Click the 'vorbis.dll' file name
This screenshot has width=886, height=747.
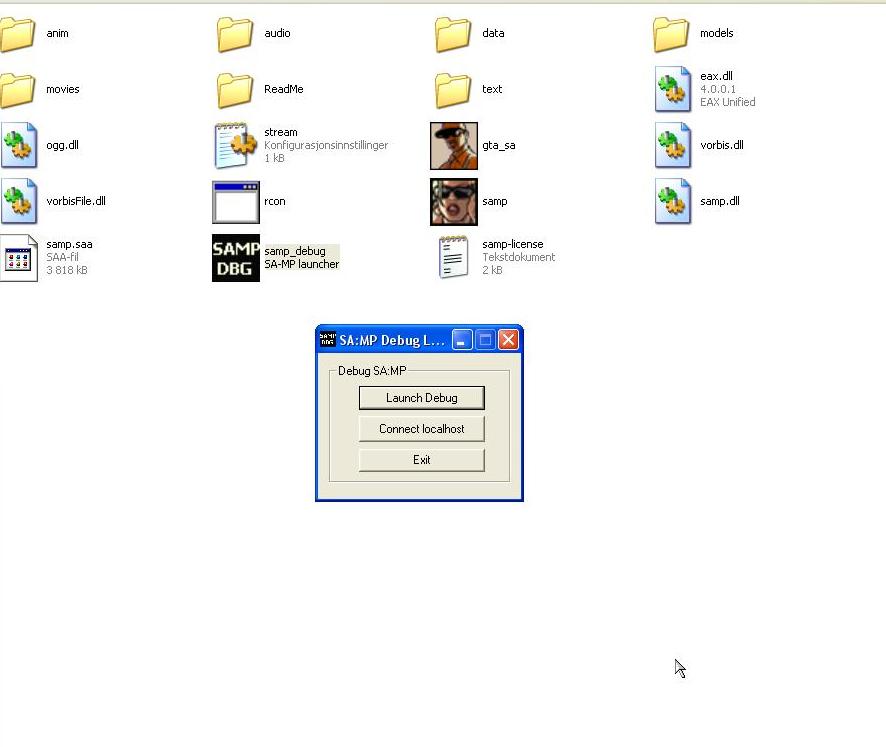coord(722,145)
